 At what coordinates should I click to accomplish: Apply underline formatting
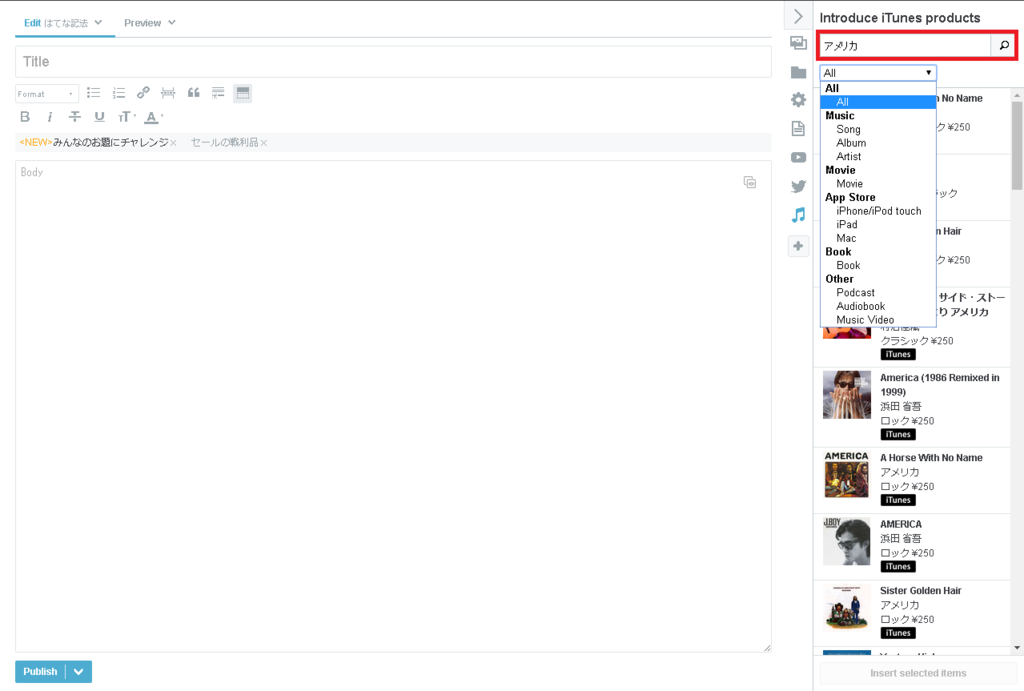pyautogui.click(x=99, y=117)
